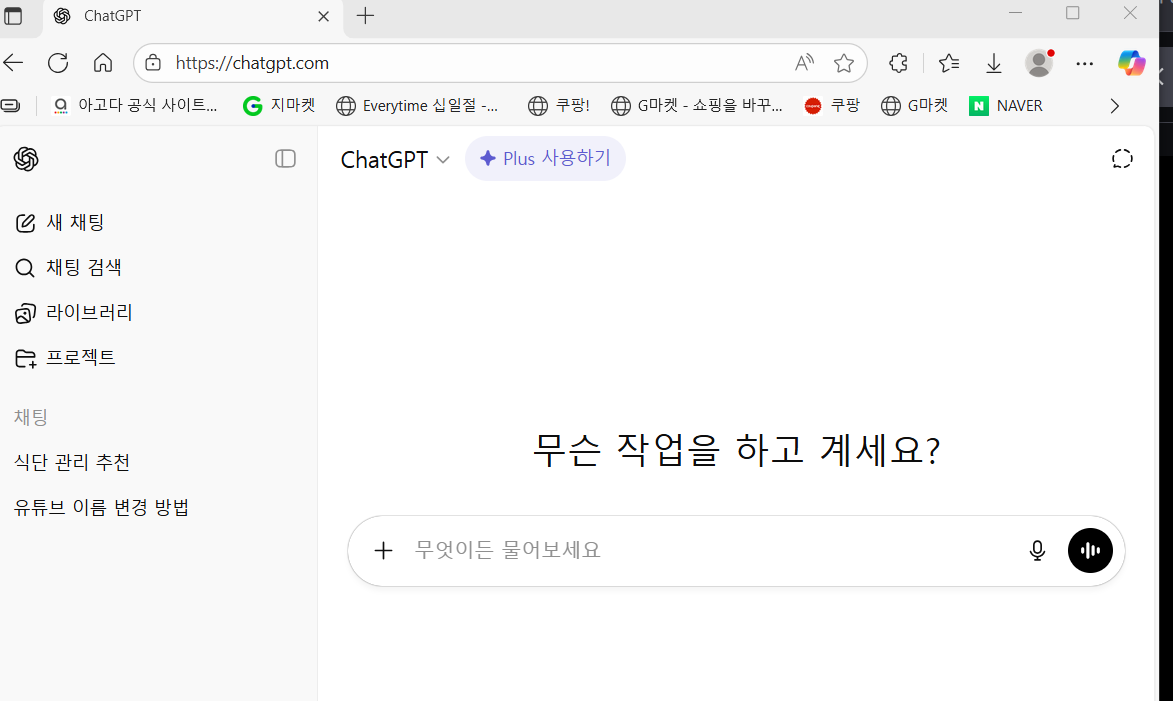Collapse the sidebar with the panel toggle icon
1173x701 pixels.
pyautogui.click(x=285, y=159)
